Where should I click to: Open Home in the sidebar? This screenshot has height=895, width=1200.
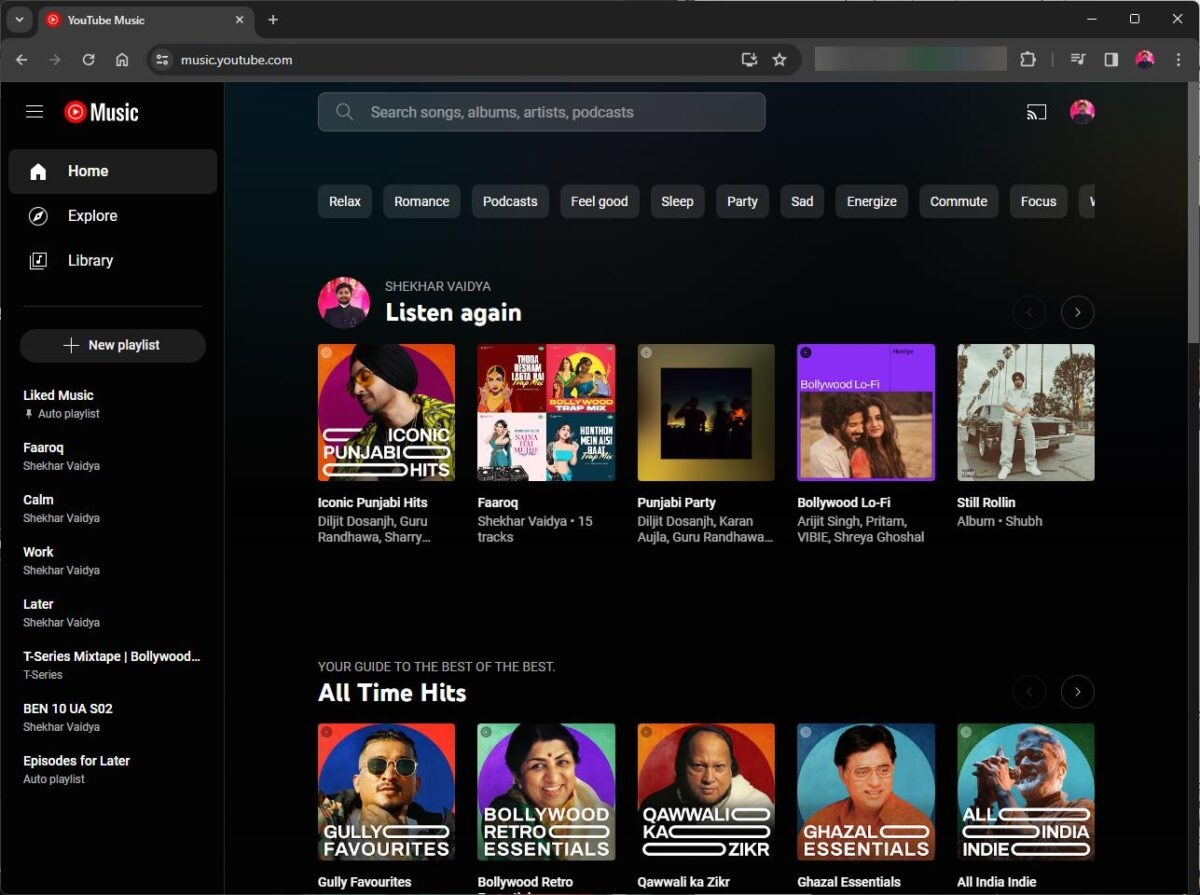(x=112, y=171)
